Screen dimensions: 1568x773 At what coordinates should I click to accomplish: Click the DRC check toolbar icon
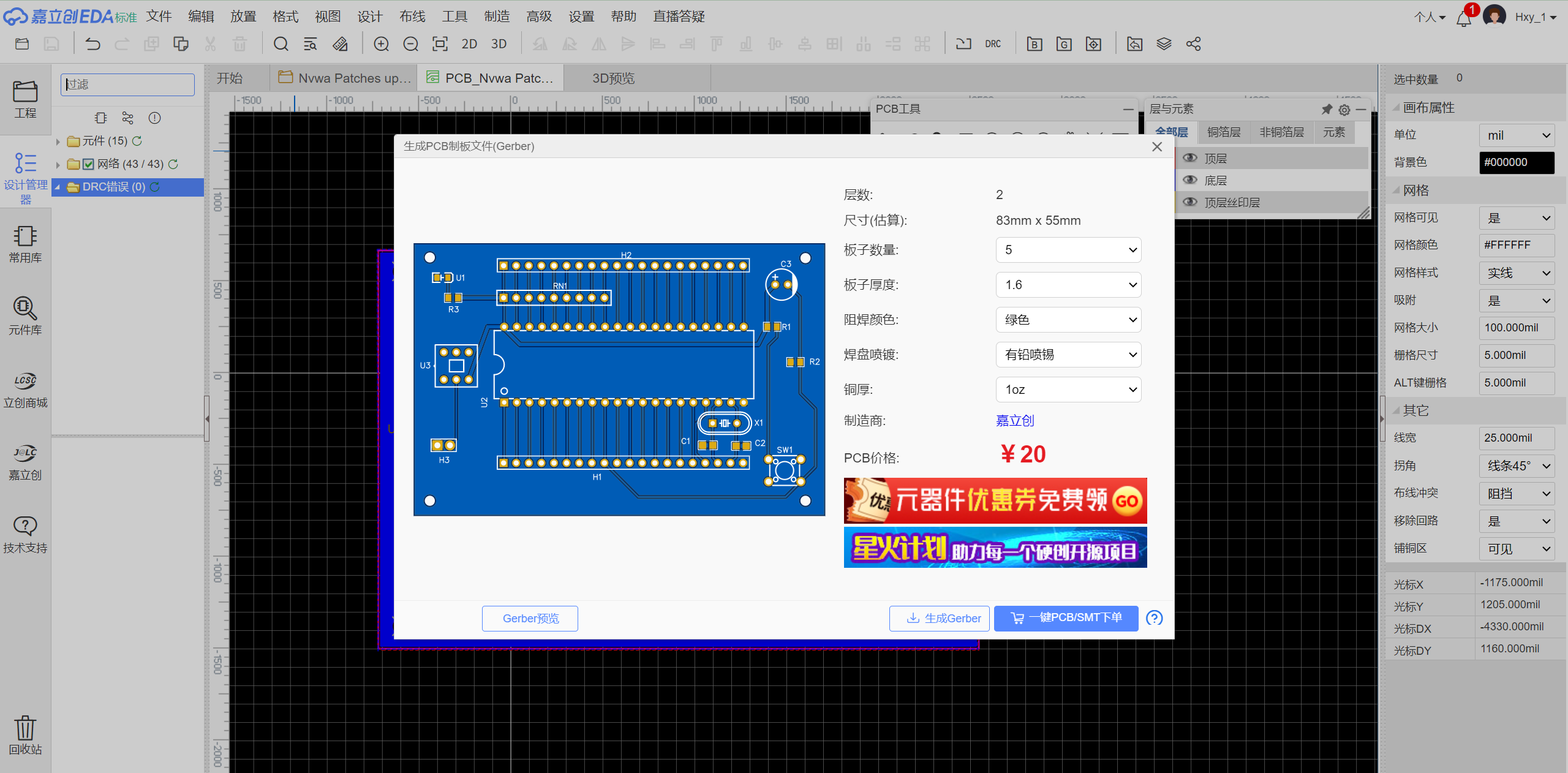tap(992, 44)
